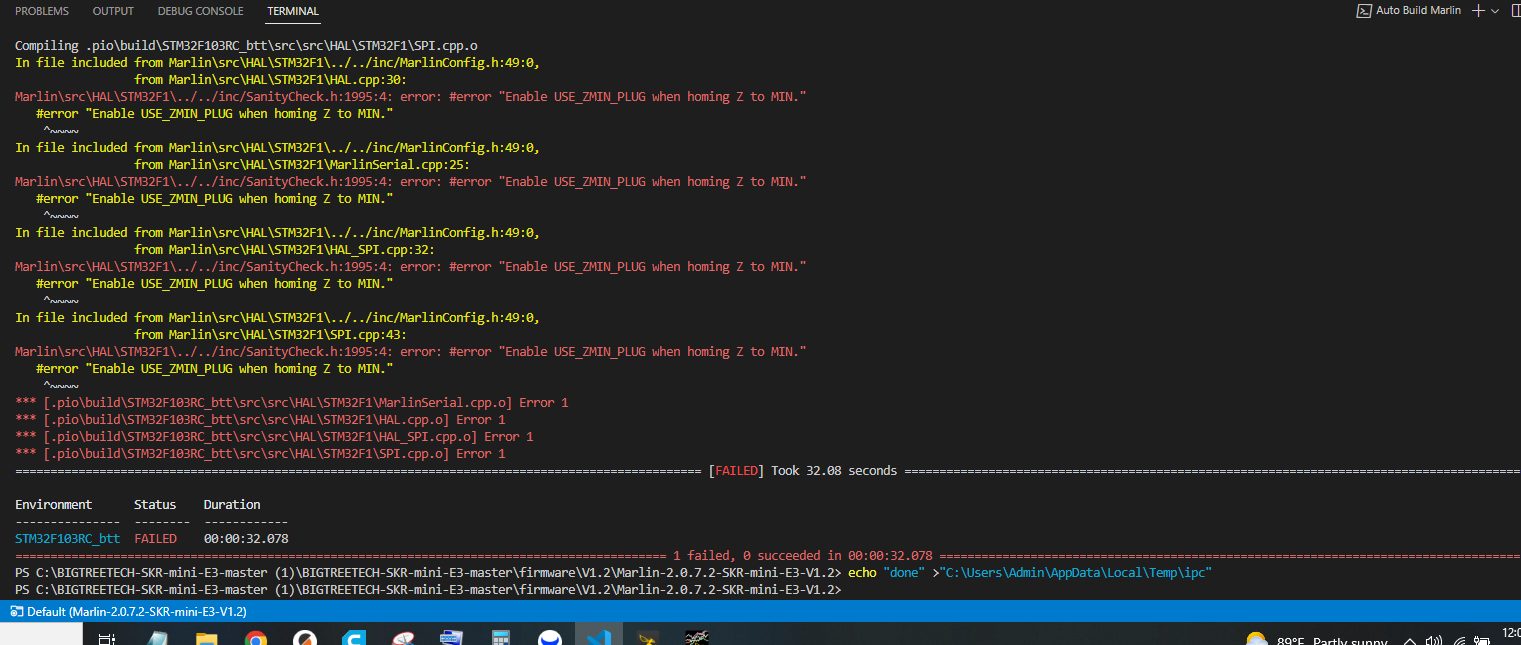This screenshot has height=645, width=1521.
Task: Click the HAL.cpp.o] Error 1 line
Action: point(260,419)
